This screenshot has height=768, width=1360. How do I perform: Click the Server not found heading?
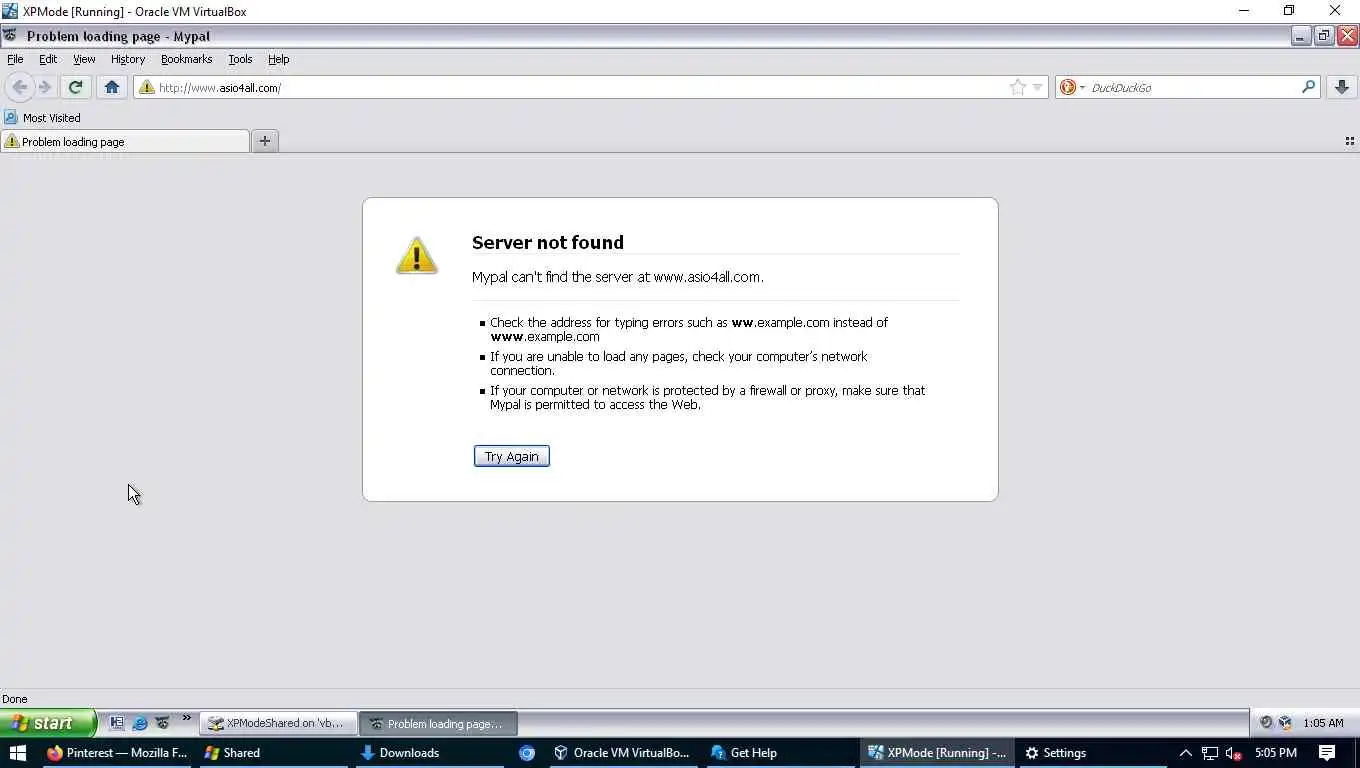[547, 242]
